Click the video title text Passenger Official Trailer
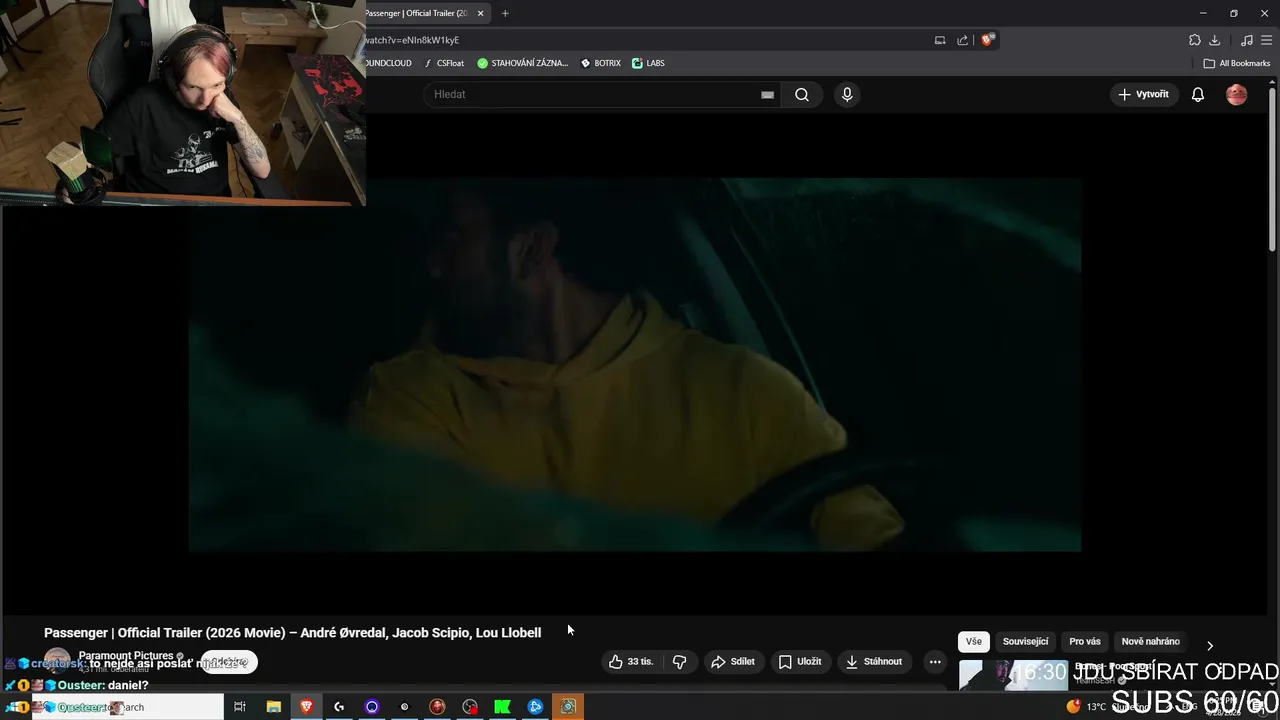Viewport: 1280px width, 720px height. click(x=293, y=633)
